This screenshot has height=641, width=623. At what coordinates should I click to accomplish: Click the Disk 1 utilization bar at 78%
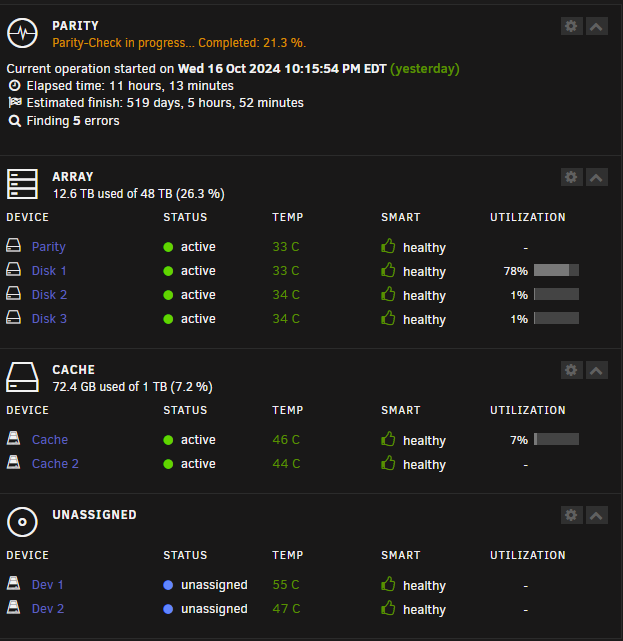point(556,270)
